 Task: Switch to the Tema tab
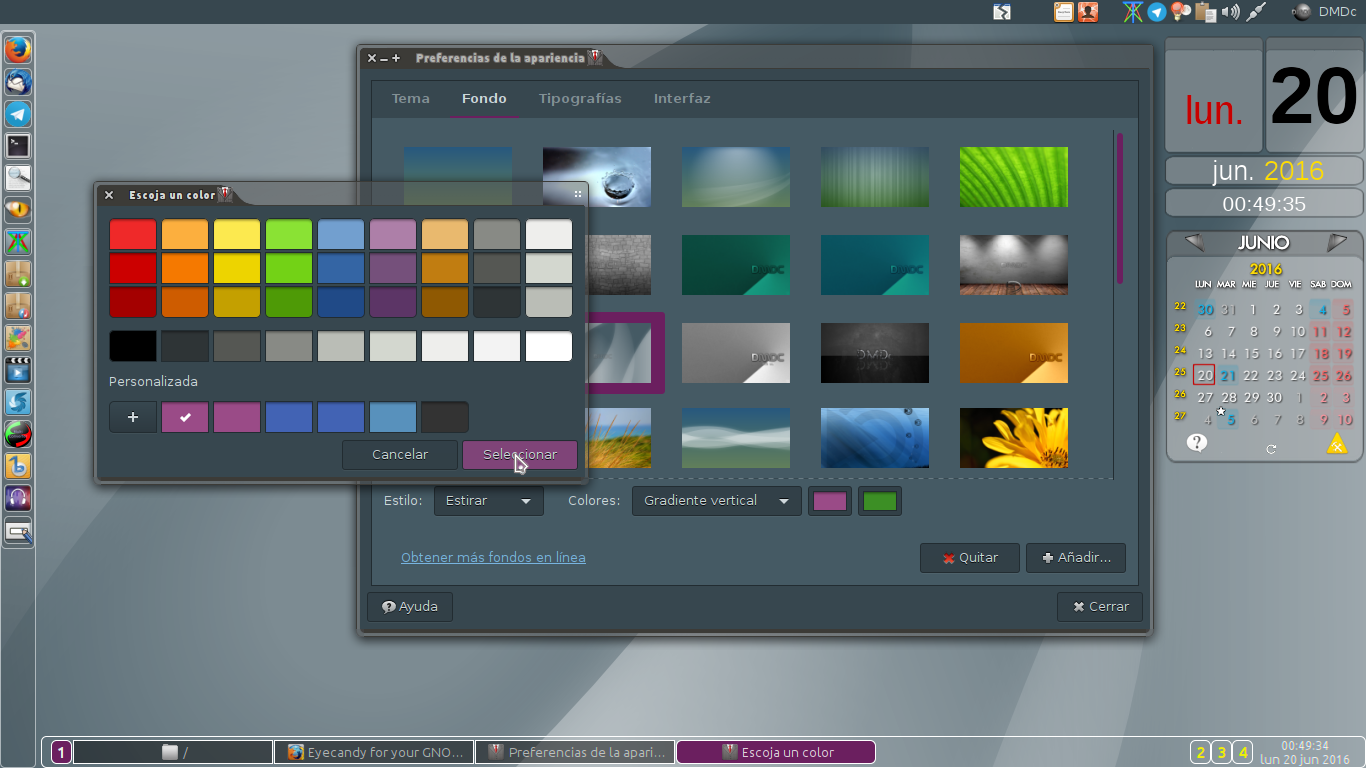pos(411,98)
